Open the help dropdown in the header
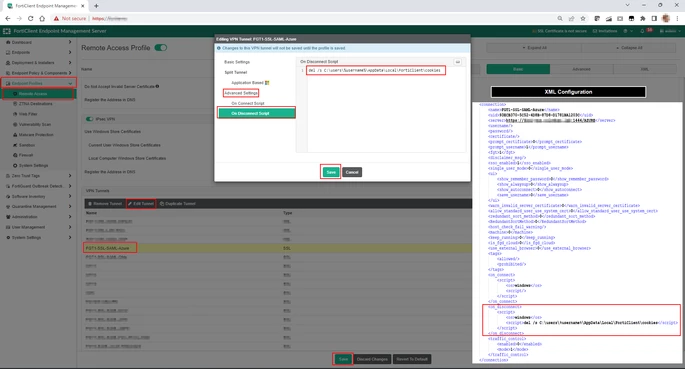The image size is (685, 369). pos(628,31)
